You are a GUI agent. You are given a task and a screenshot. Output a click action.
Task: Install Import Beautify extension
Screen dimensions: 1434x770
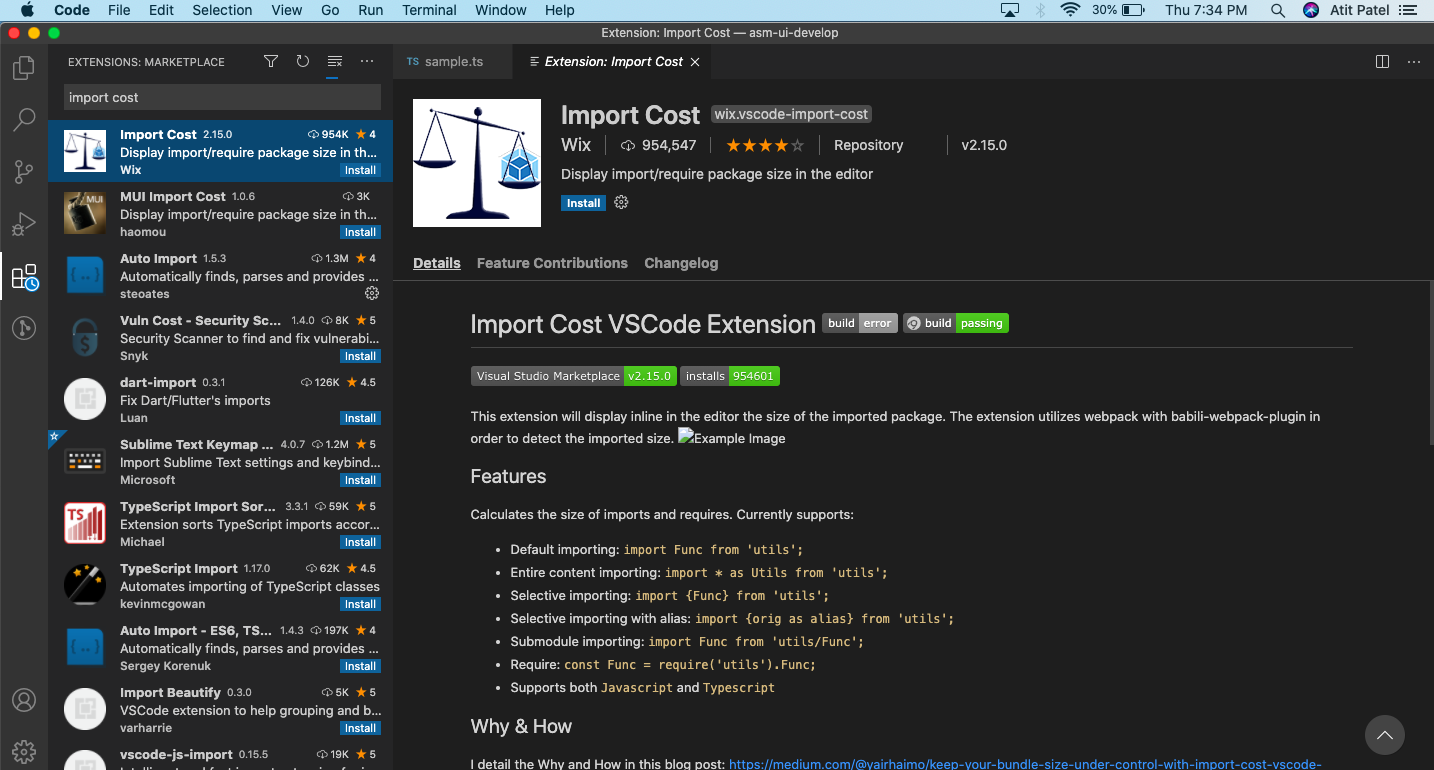pos(360,728)
